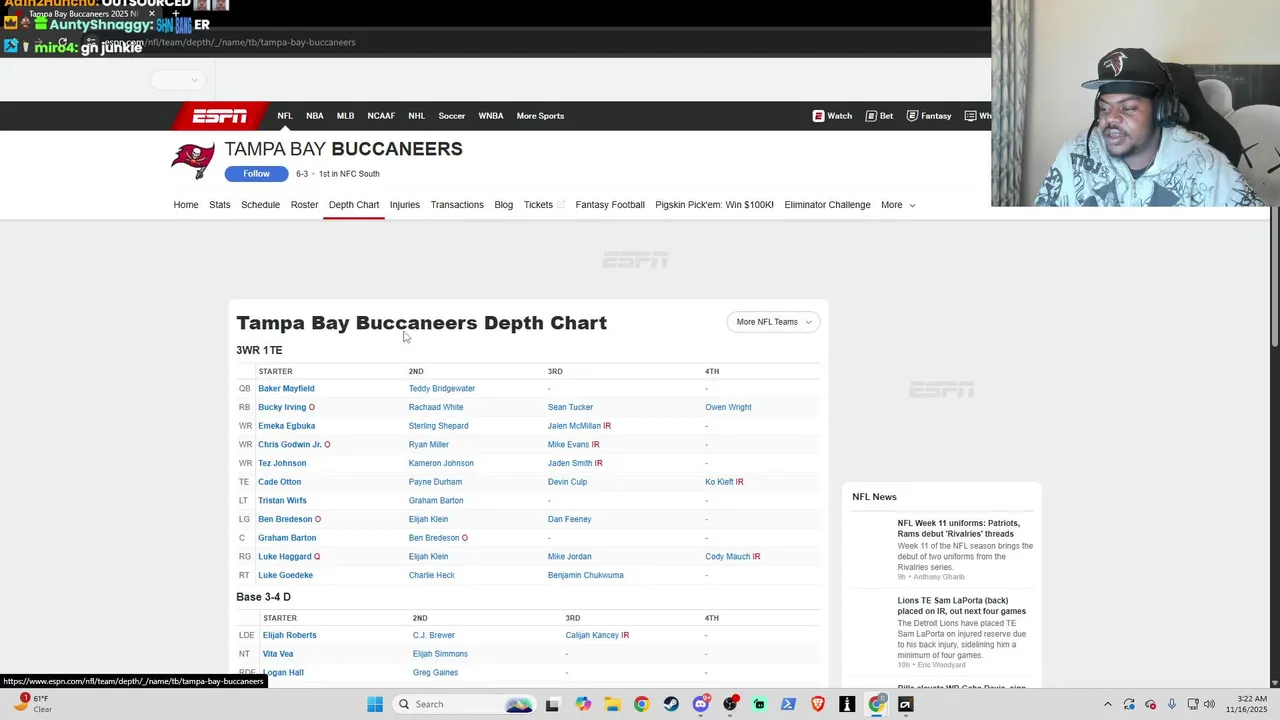Open Rachaad White's player page

click(436, 407)
